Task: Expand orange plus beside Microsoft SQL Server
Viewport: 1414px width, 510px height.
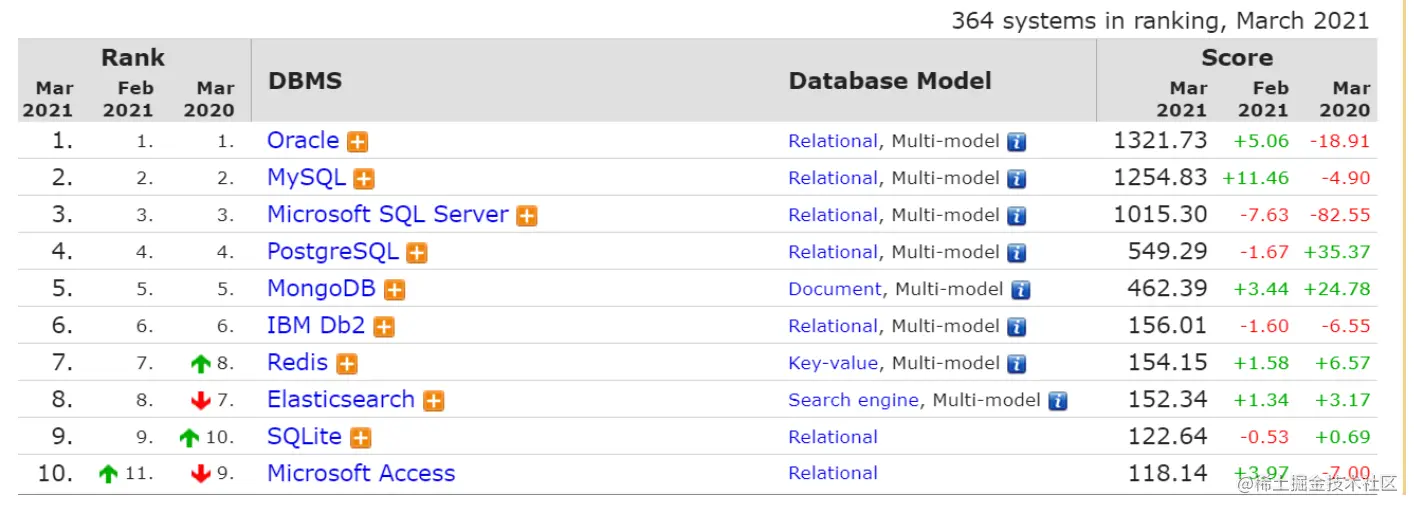Action: click(527, 216)
